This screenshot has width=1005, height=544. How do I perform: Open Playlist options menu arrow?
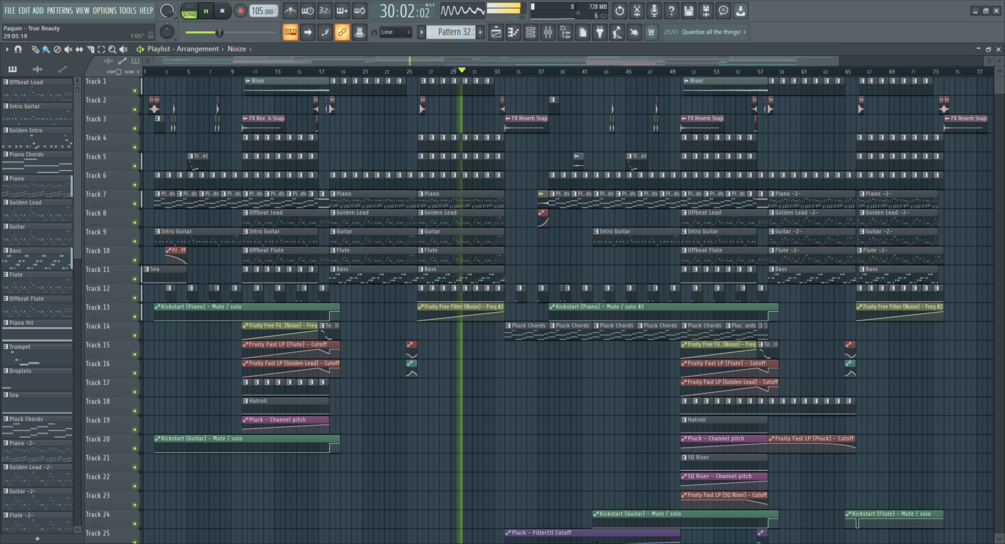click(6, 49)
